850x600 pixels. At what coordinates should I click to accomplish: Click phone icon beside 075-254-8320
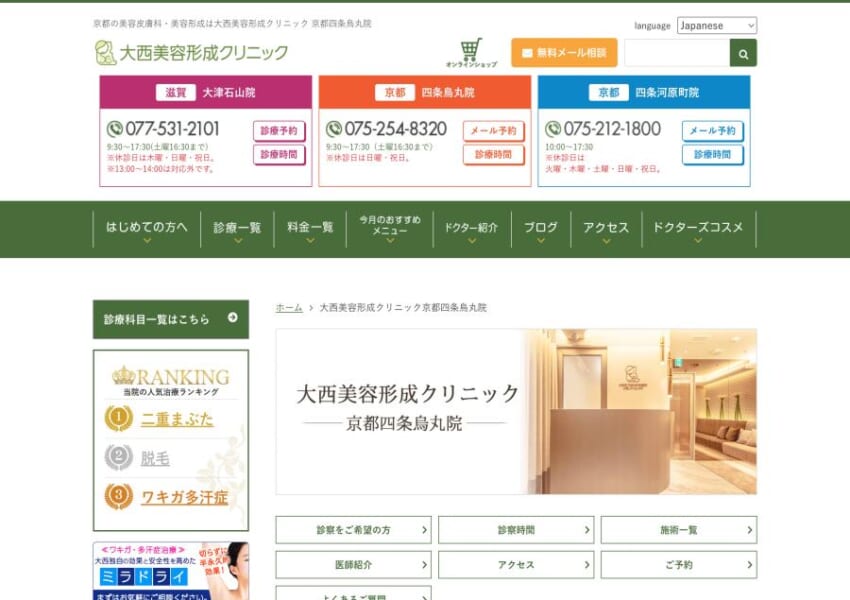tap(333, 129)
